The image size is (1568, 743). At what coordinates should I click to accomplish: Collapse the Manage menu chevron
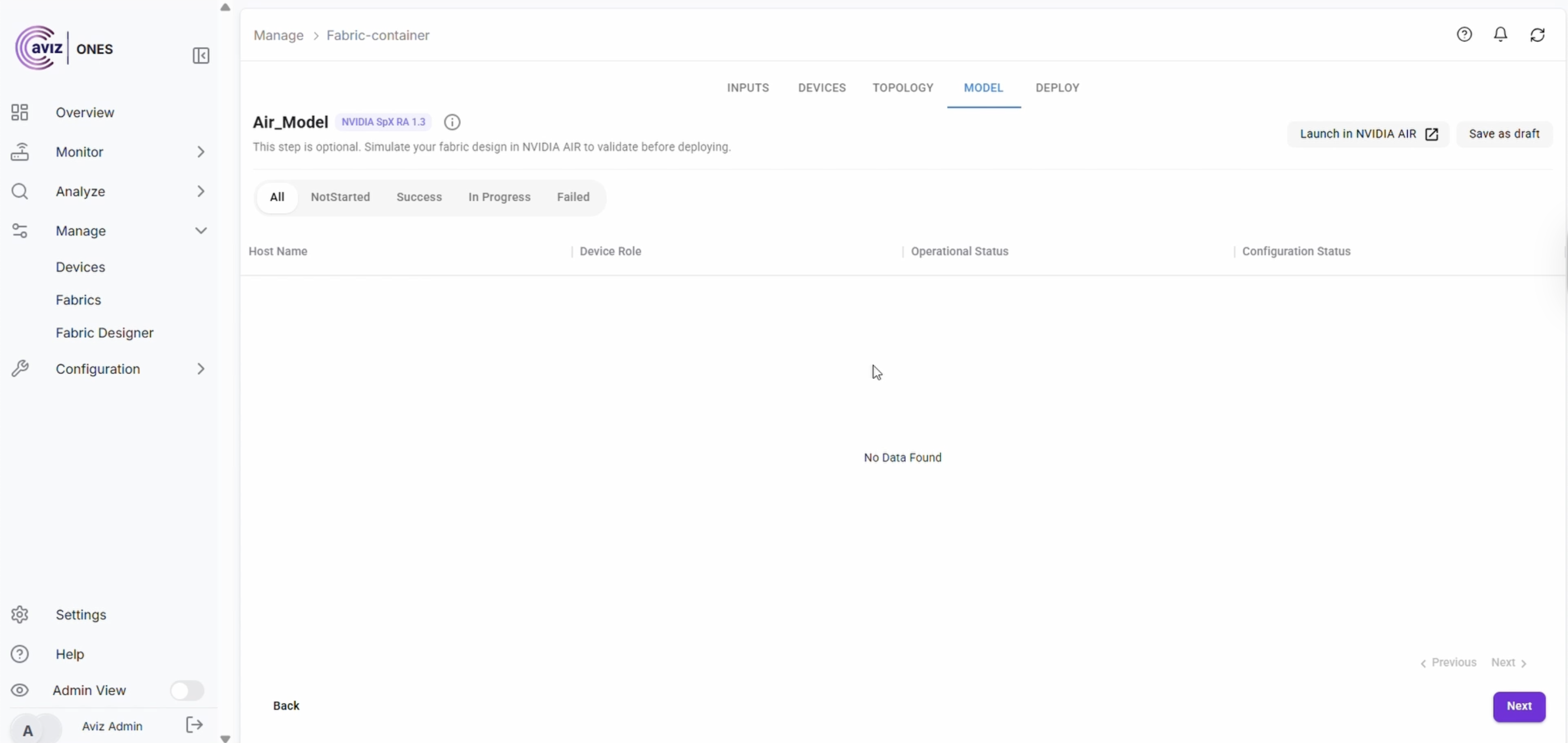pos(201,231)
